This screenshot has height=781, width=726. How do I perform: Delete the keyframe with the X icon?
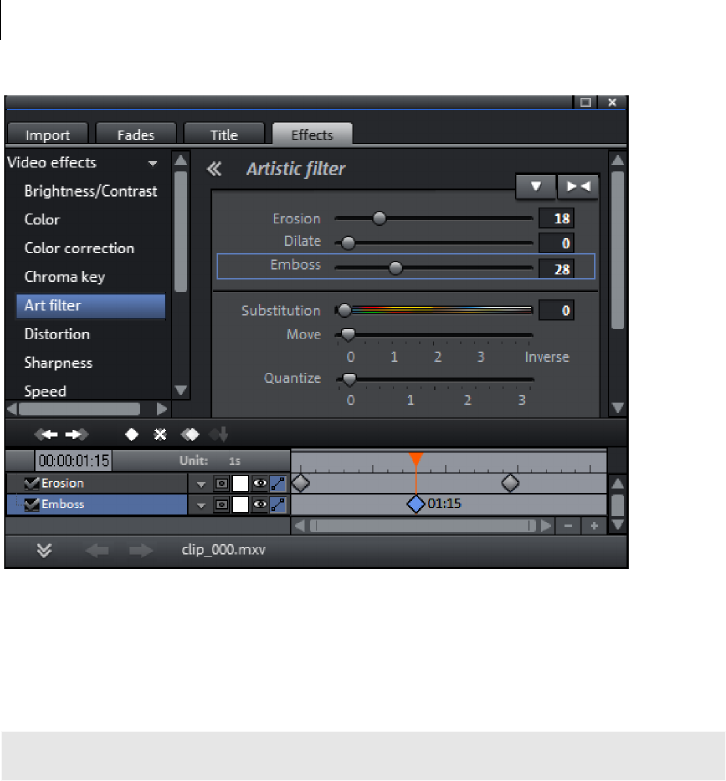[x=160, y=435]
